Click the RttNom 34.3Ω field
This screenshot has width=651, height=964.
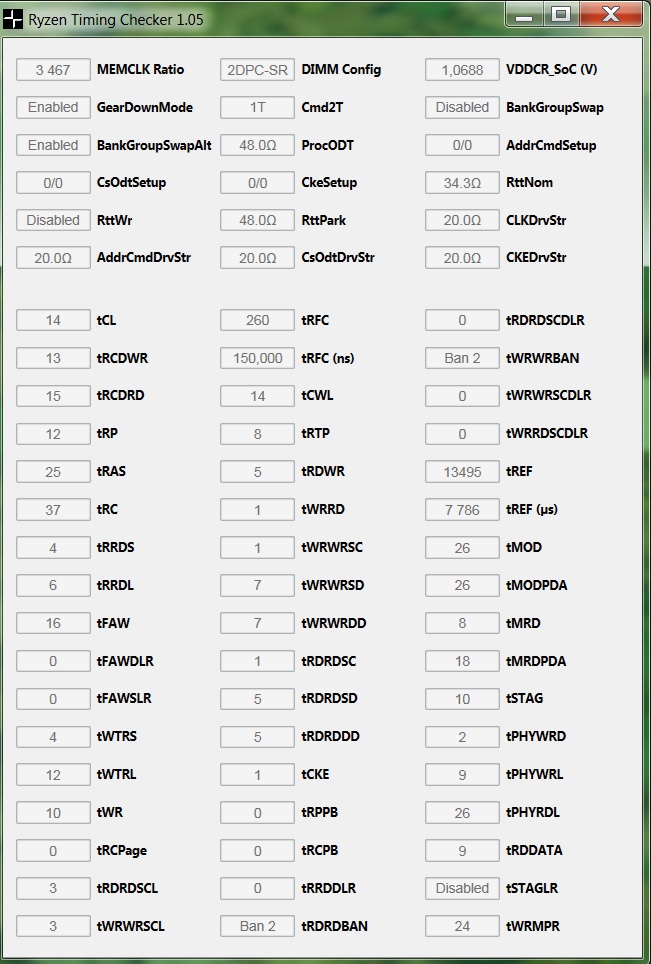coord(462,183)
